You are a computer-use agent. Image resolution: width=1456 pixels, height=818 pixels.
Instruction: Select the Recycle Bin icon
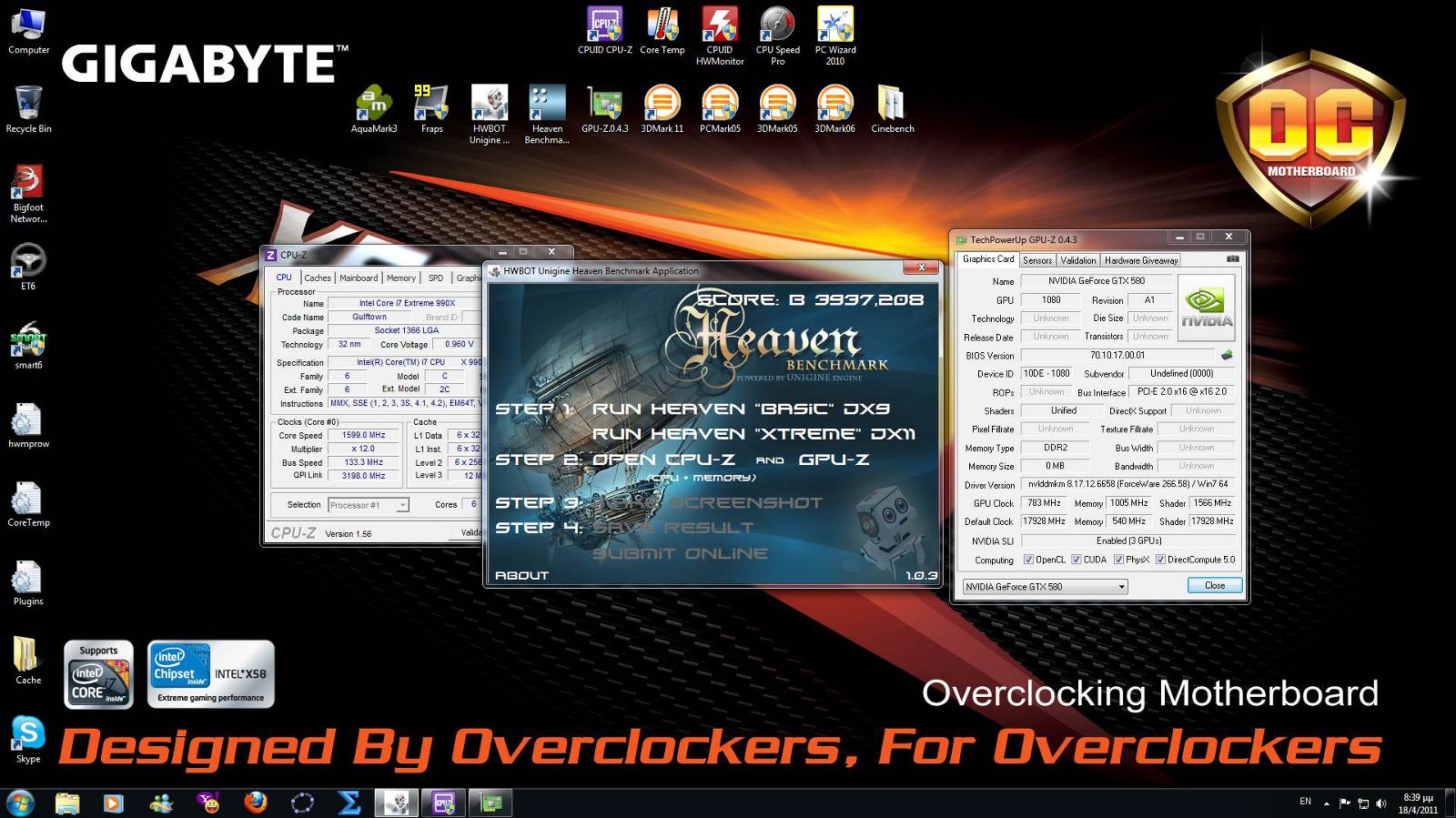click(28, 109)
